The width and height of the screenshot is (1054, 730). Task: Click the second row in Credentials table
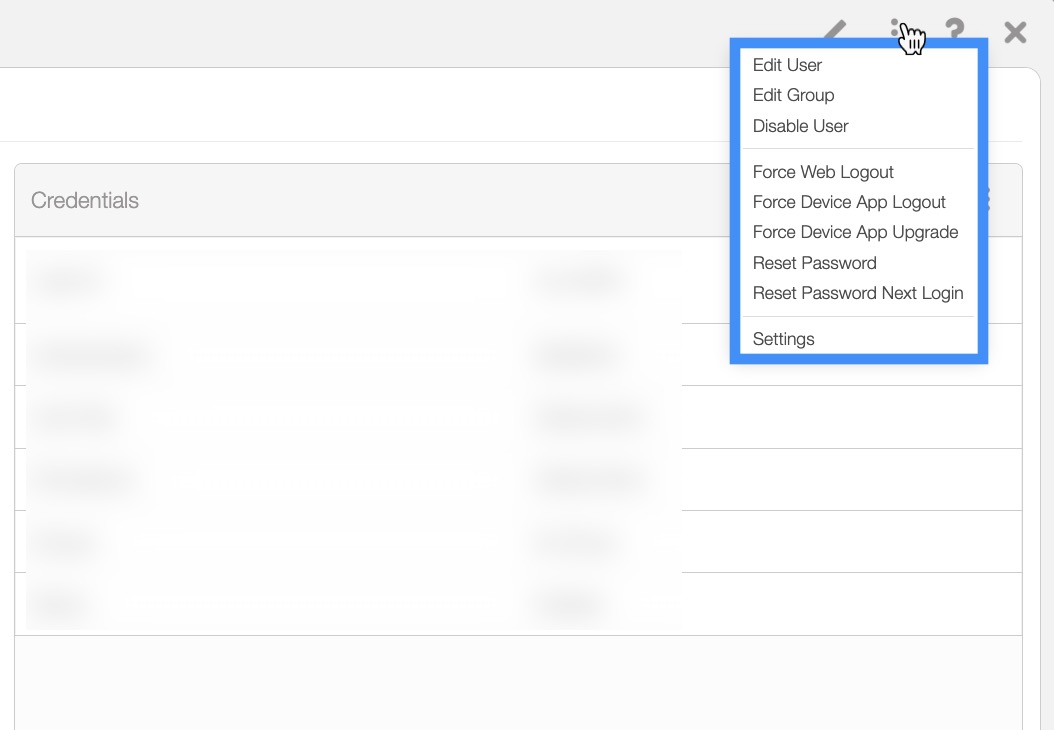(350, 355)
